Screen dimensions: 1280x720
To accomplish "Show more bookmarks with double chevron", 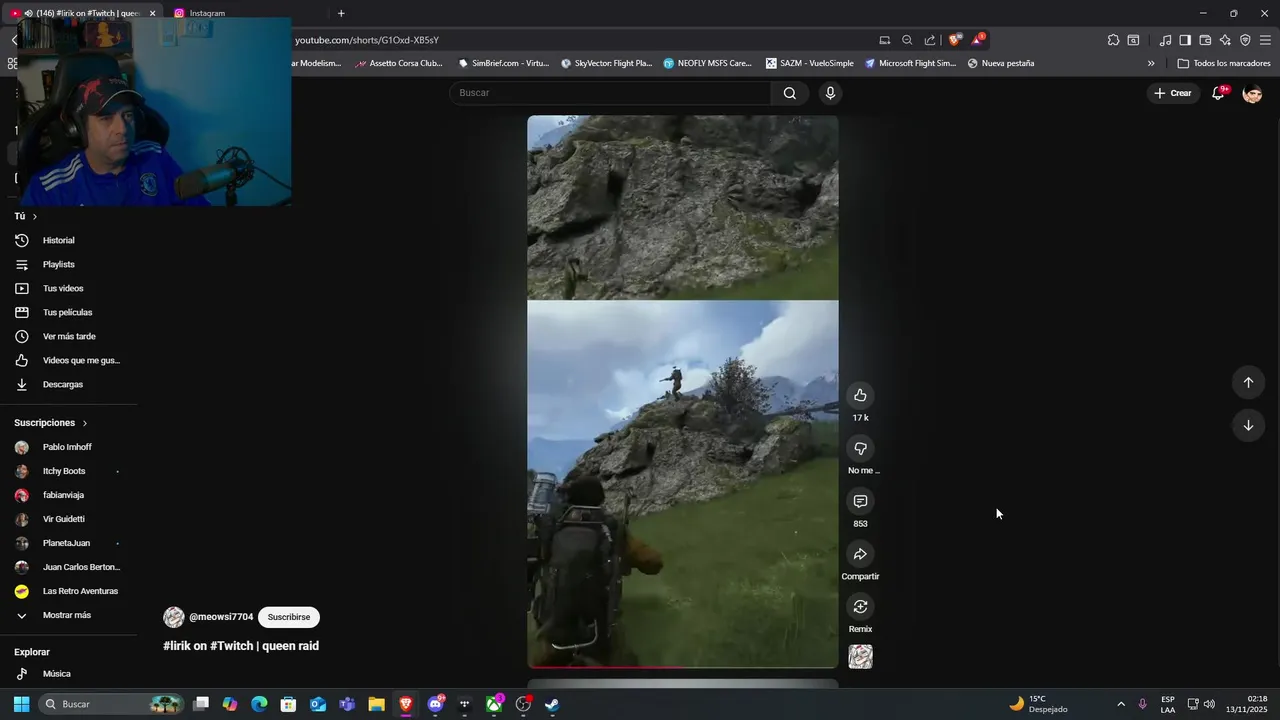I will click(1151, 64).
